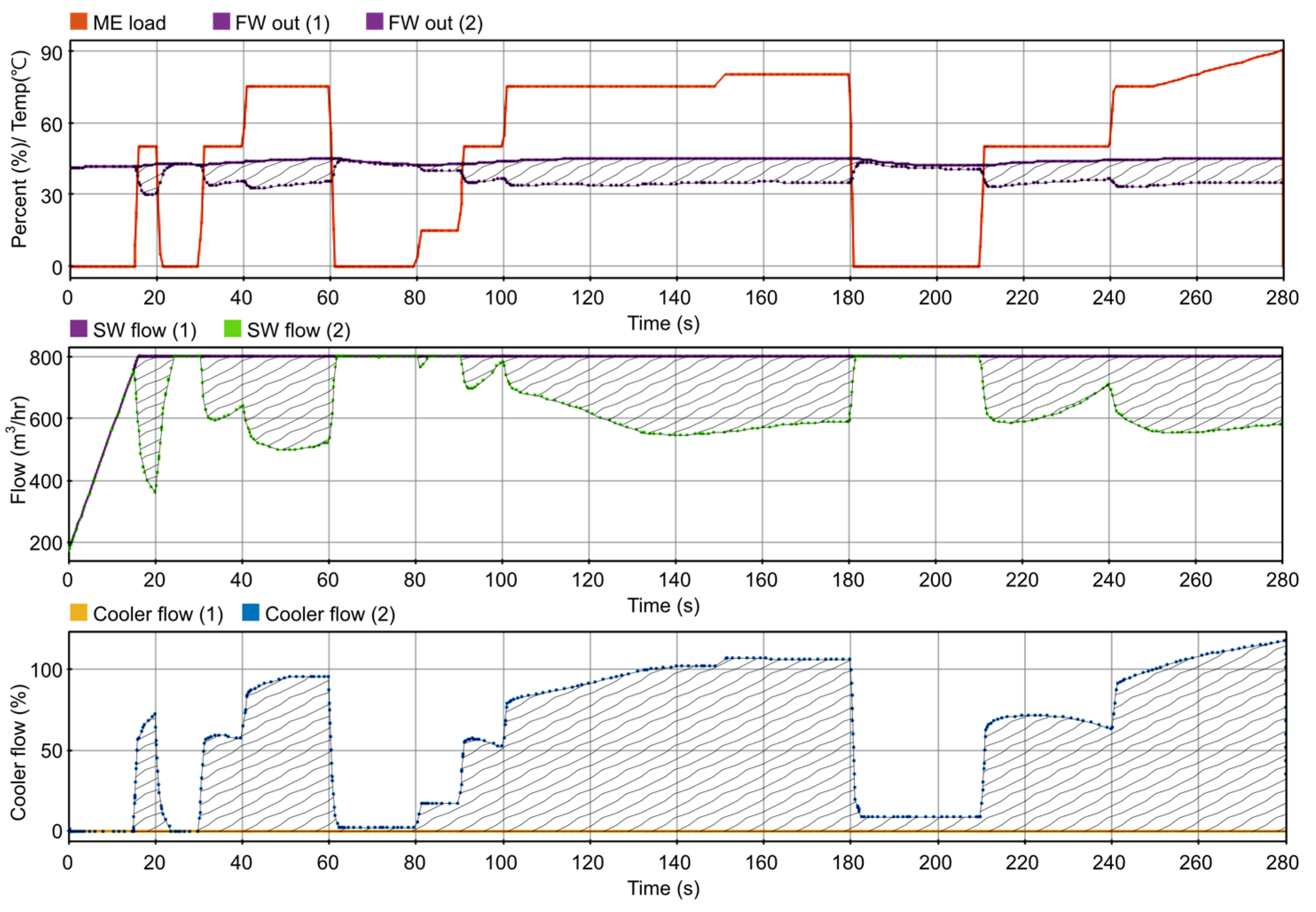
Task: Click the purple FW out (1) legend swatch
Action: click(221, 22)
